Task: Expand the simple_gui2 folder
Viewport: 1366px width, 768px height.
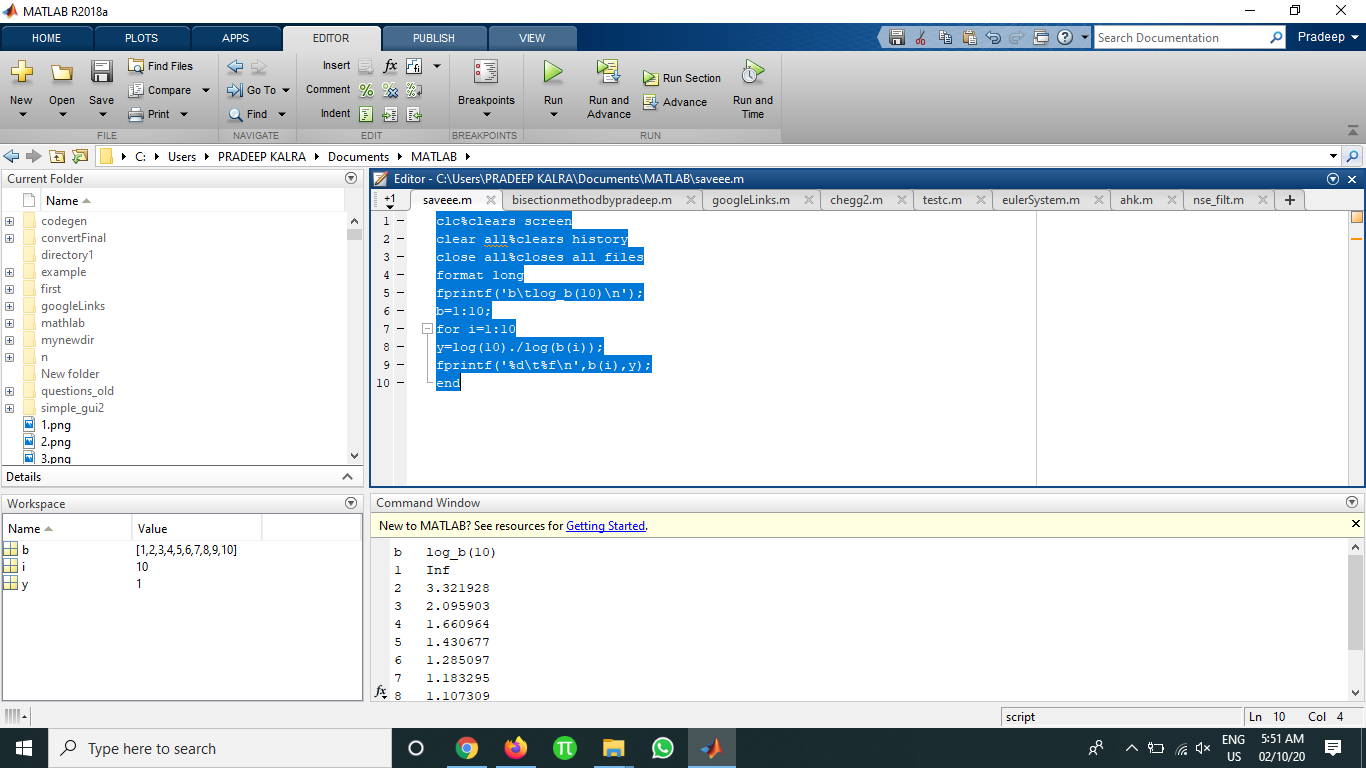Action: 9,408
